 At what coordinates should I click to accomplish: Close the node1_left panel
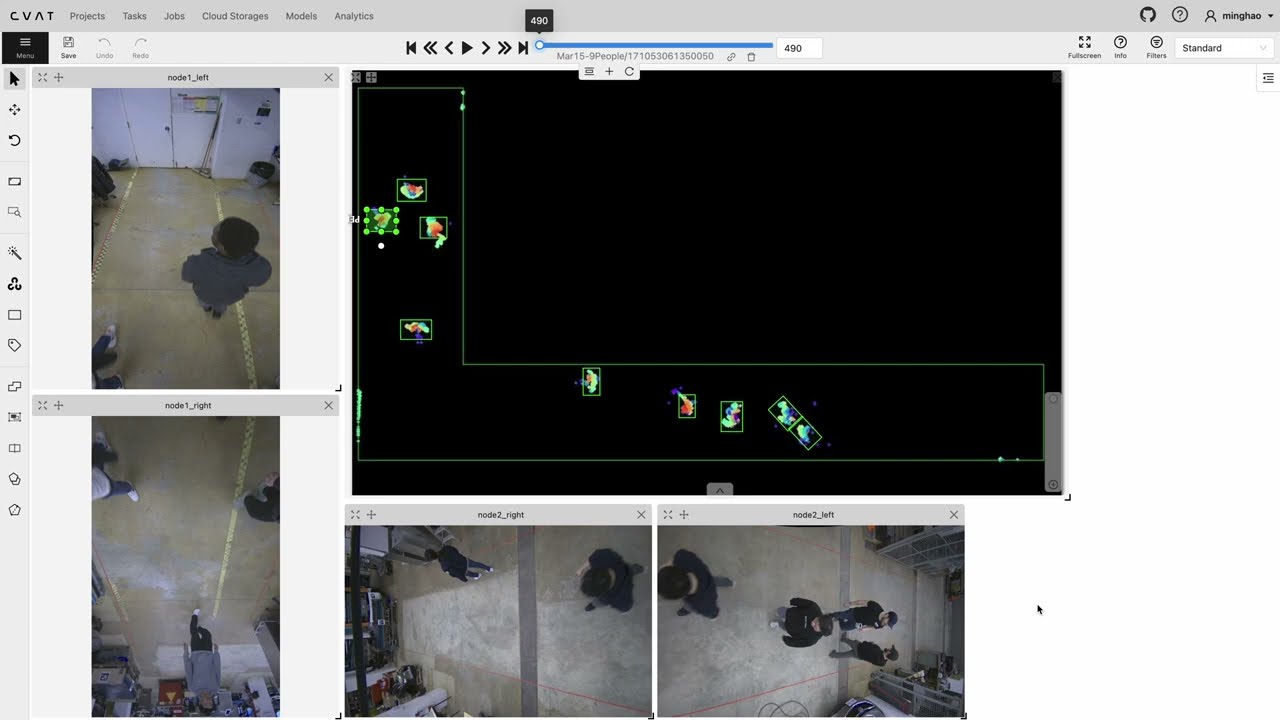[x=328, y=77]
